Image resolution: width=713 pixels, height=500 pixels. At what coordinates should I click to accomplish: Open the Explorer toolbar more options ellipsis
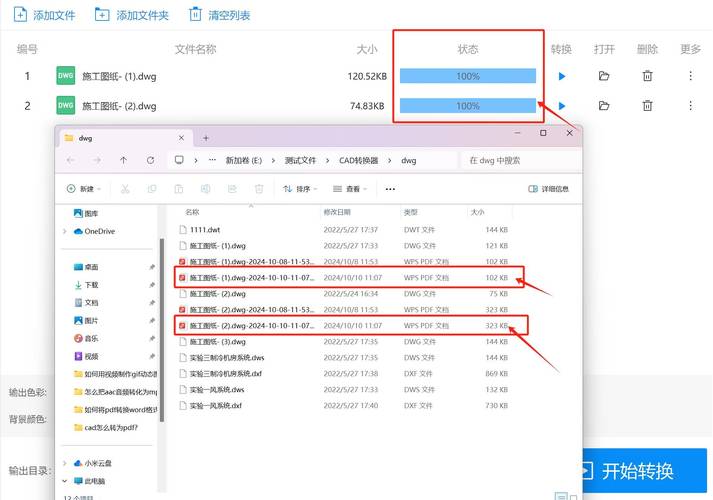point(390,189)
